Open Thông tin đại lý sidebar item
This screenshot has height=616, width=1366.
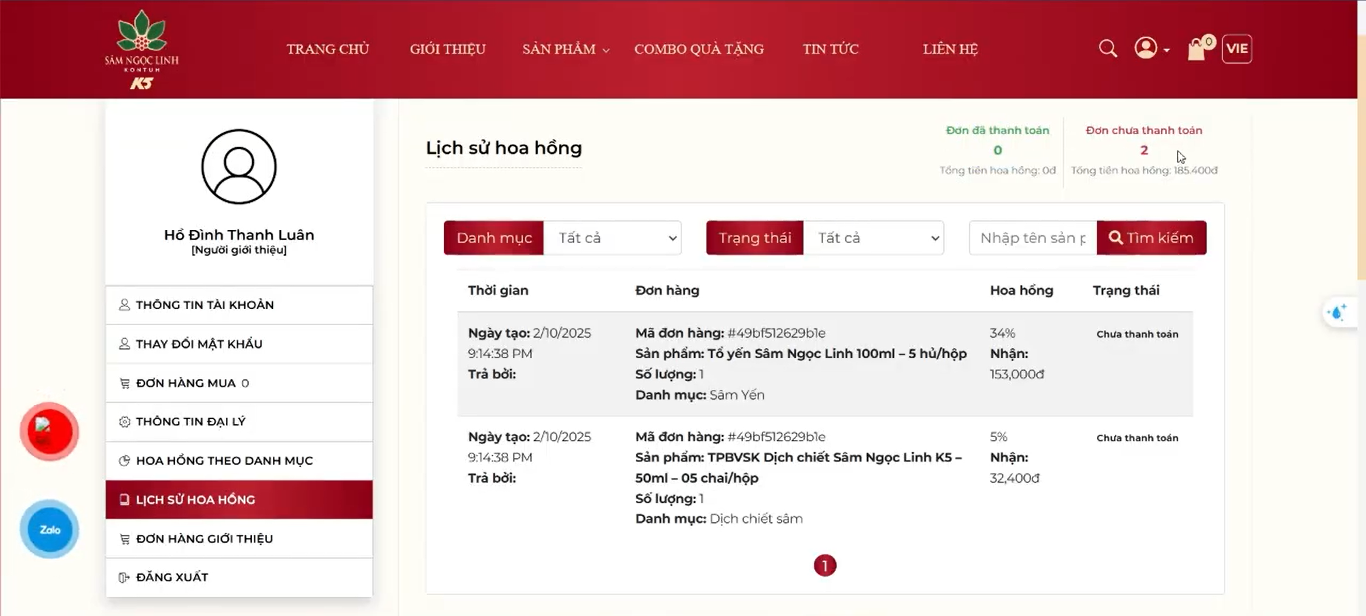(x=239, y=422)
